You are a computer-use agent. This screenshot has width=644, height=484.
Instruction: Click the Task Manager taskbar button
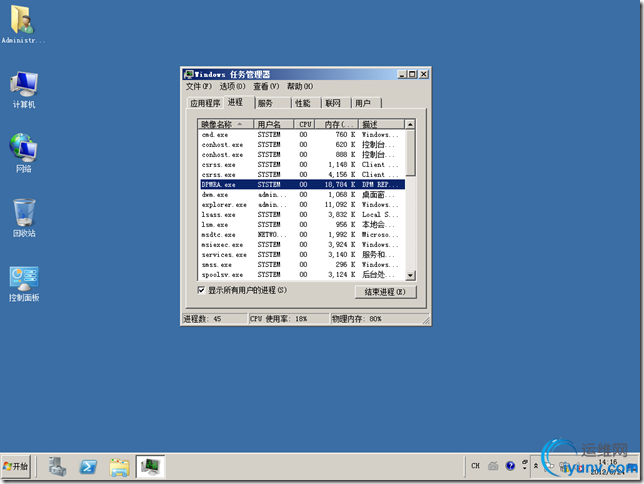tap(150, 466)
